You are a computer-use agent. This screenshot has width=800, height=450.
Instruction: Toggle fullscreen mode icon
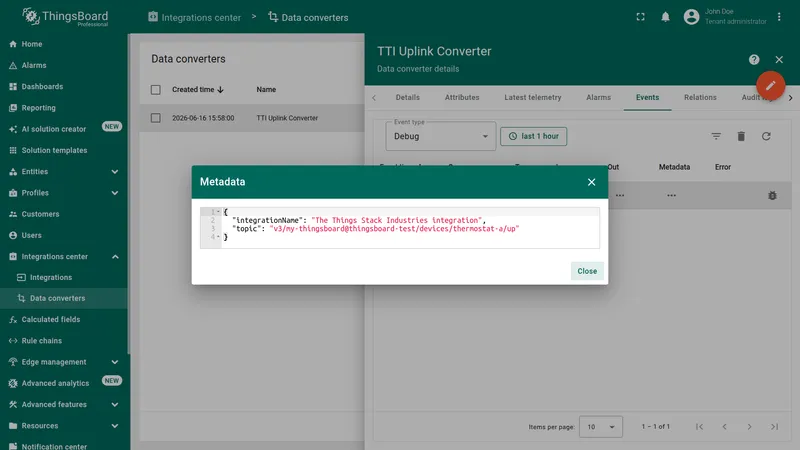640,17
